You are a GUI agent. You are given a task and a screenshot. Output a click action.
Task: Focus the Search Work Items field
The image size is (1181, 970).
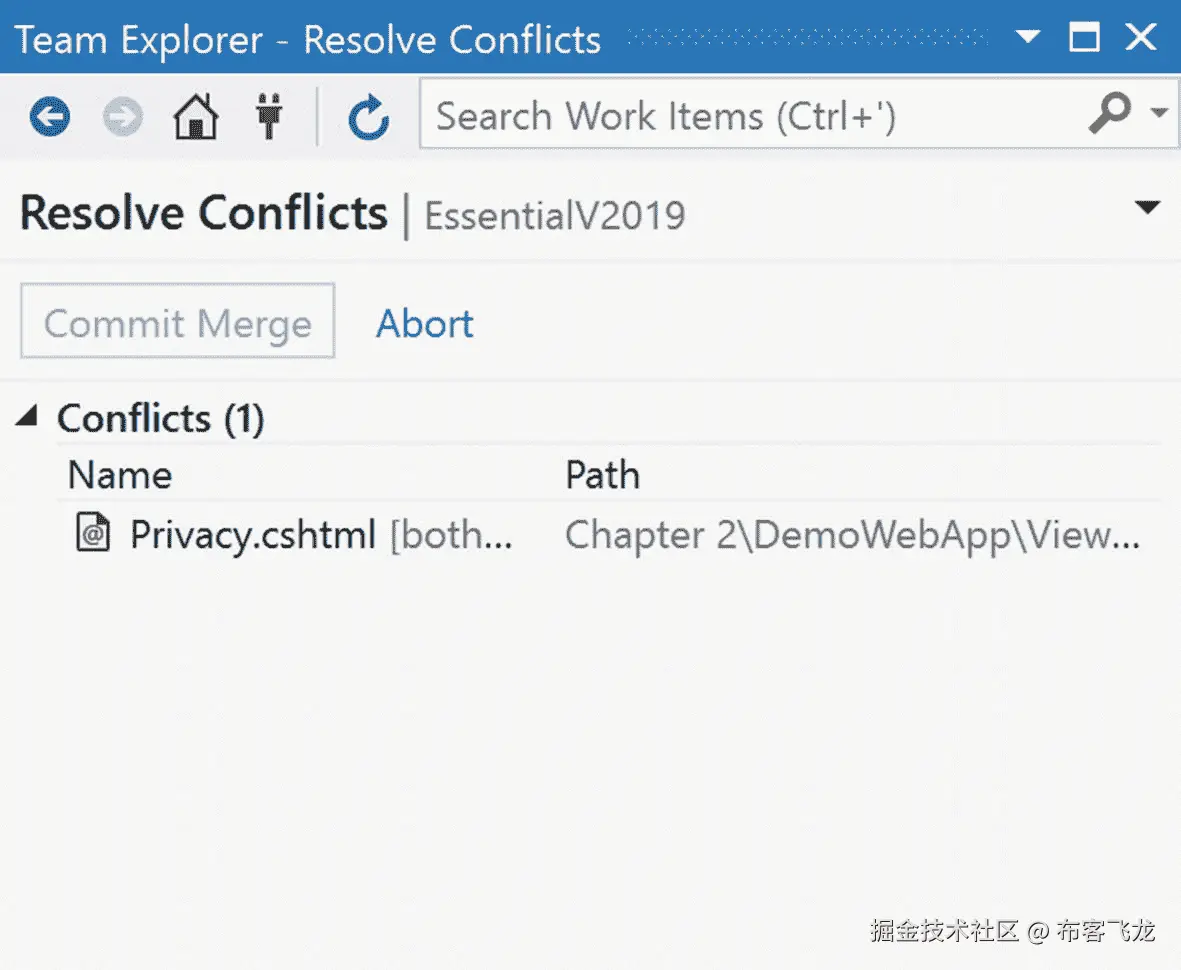pos(750,116)
